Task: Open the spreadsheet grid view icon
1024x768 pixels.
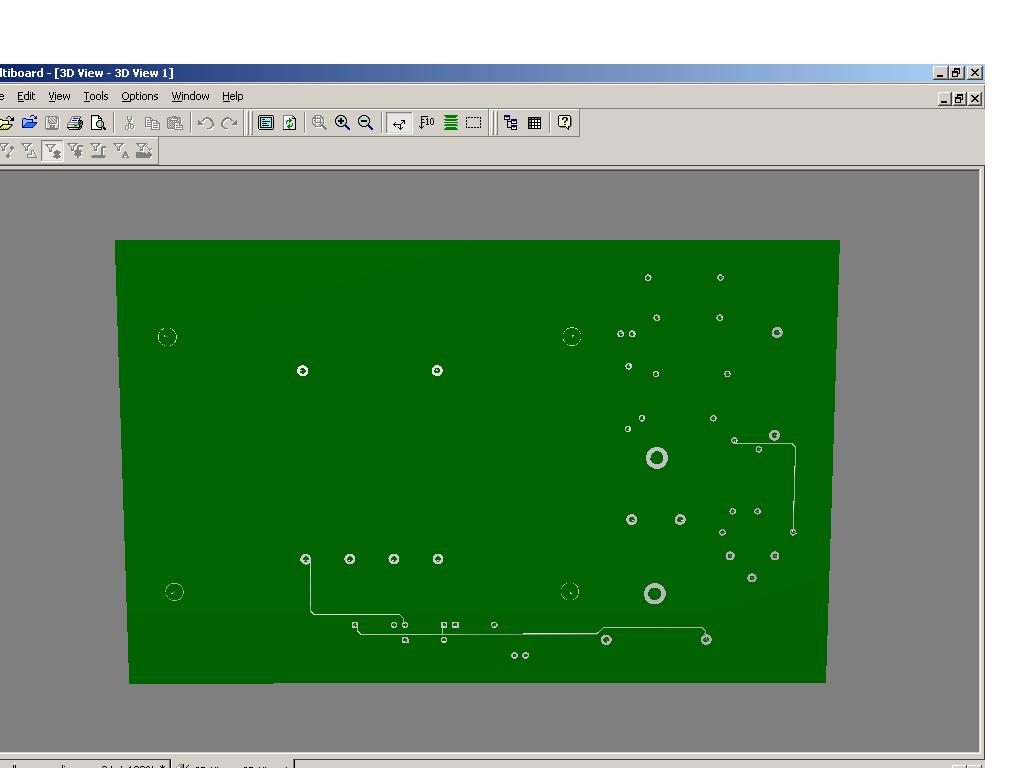Action: coord(535,123)
